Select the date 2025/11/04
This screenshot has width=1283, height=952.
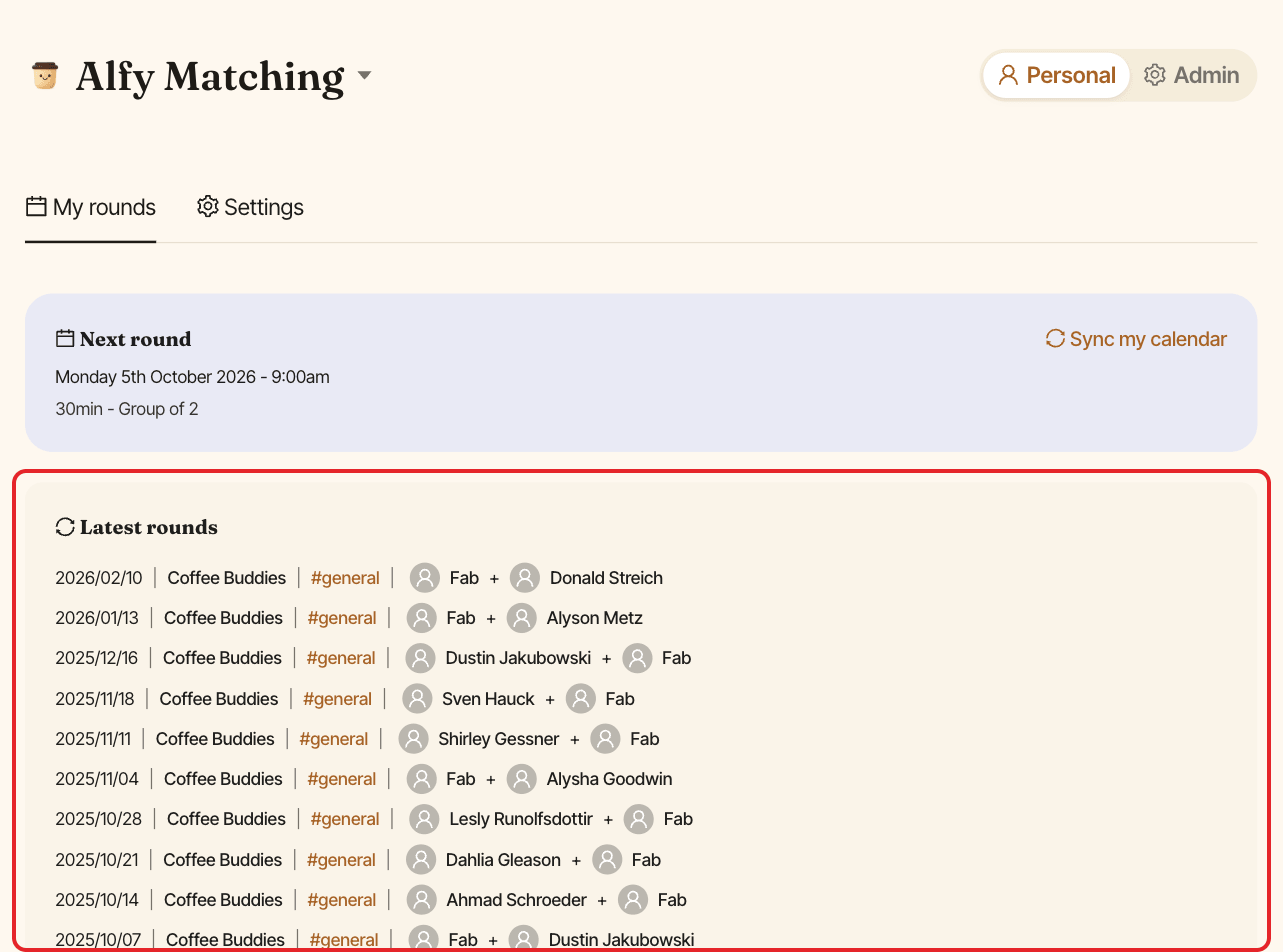click(x=97, y=779)
